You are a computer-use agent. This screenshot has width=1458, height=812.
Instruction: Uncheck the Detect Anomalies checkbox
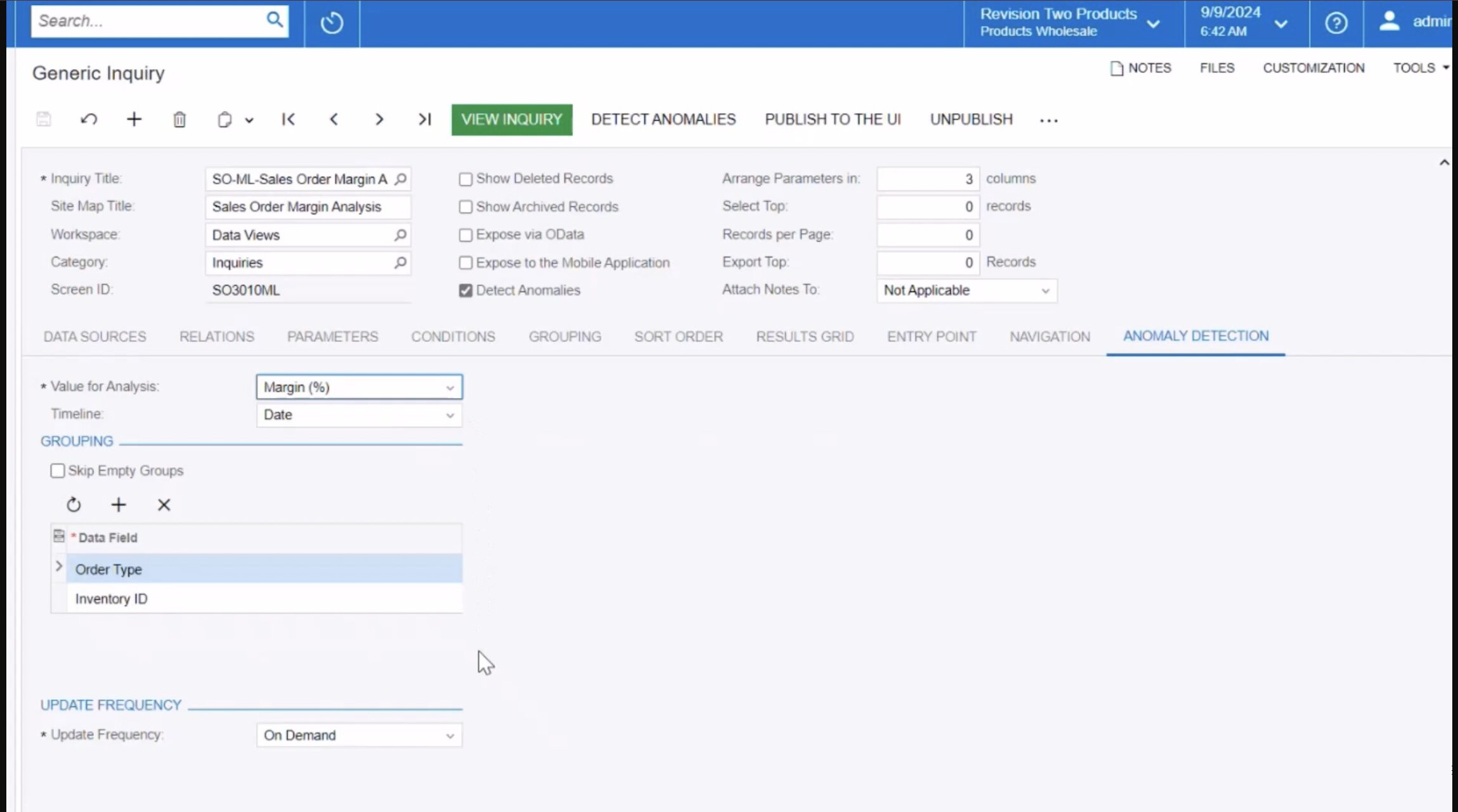point(465,290)
